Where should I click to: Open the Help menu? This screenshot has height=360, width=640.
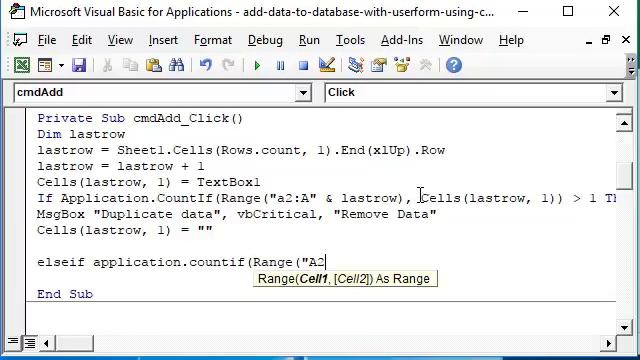[x=511, y=40]
